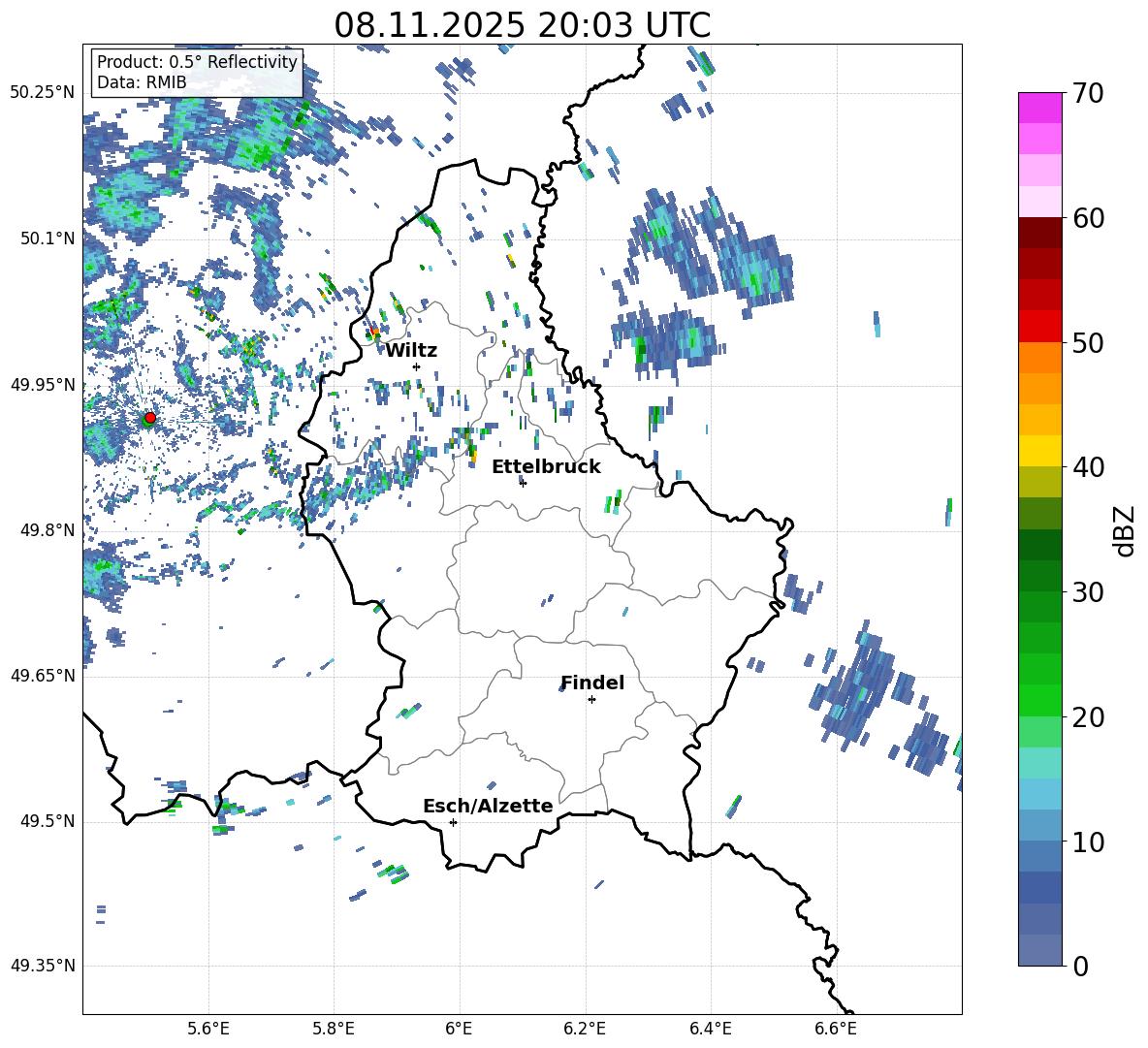Click the 20 value on the colorbar
This screenshot has width=1148, height=1048.
tap(1087, 716)
